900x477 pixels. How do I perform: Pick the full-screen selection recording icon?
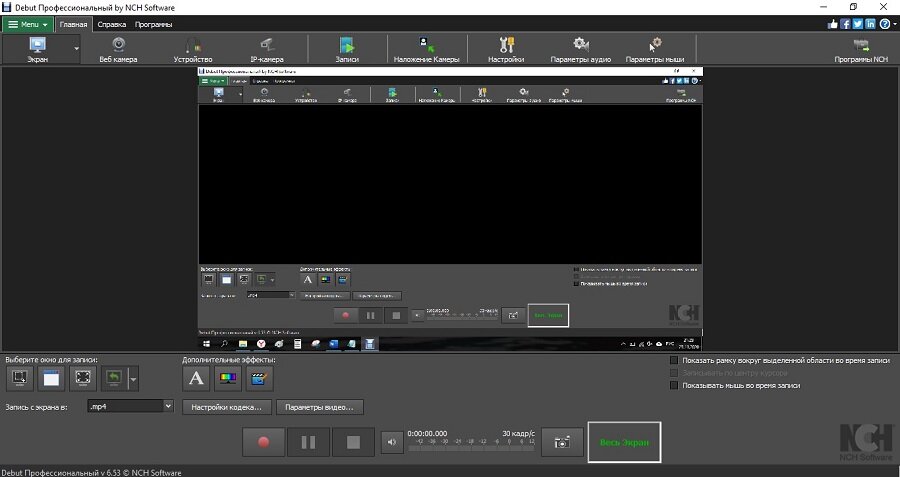click(83, 378)
